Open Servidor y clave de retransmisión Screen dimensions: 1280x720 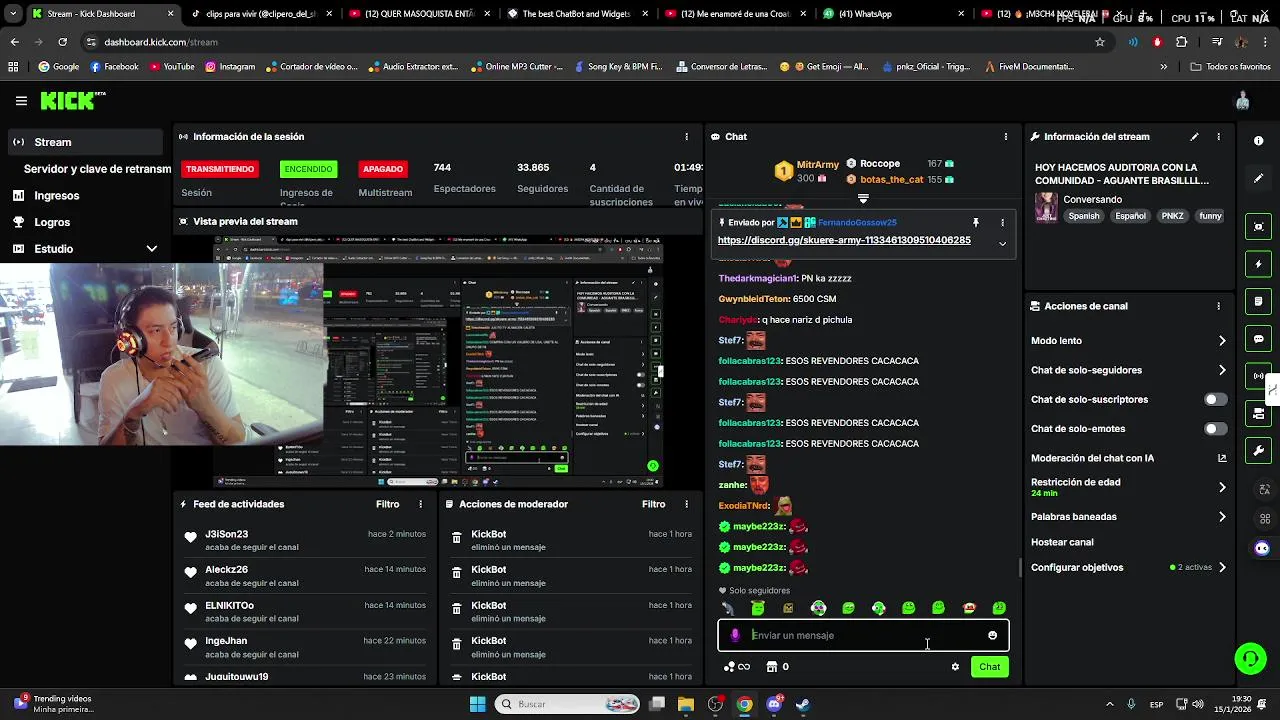pyautogui.click(x=97, y=169)
